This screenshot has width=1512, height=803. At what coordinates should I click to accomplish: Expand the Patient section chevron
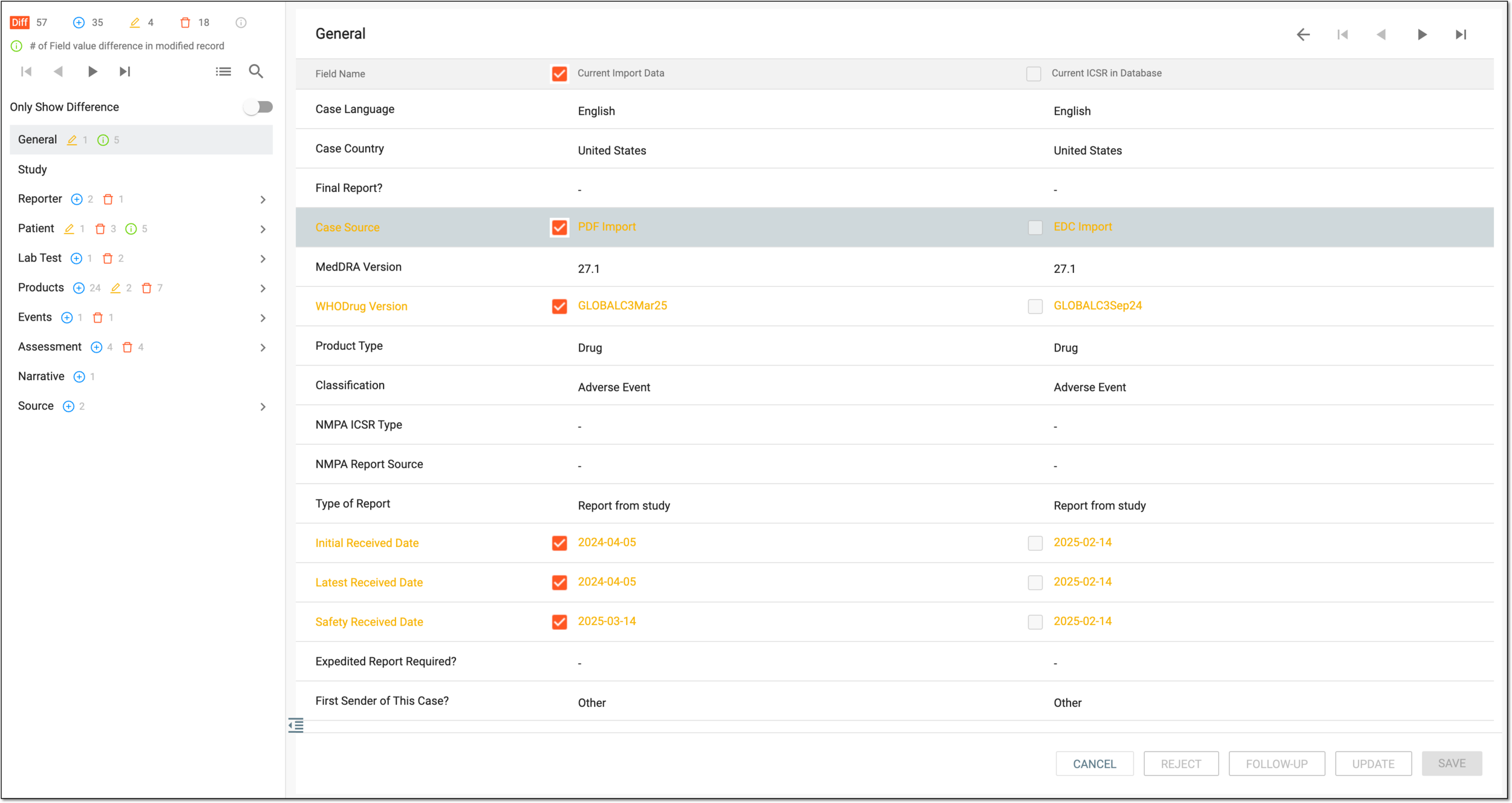[263, 229]
